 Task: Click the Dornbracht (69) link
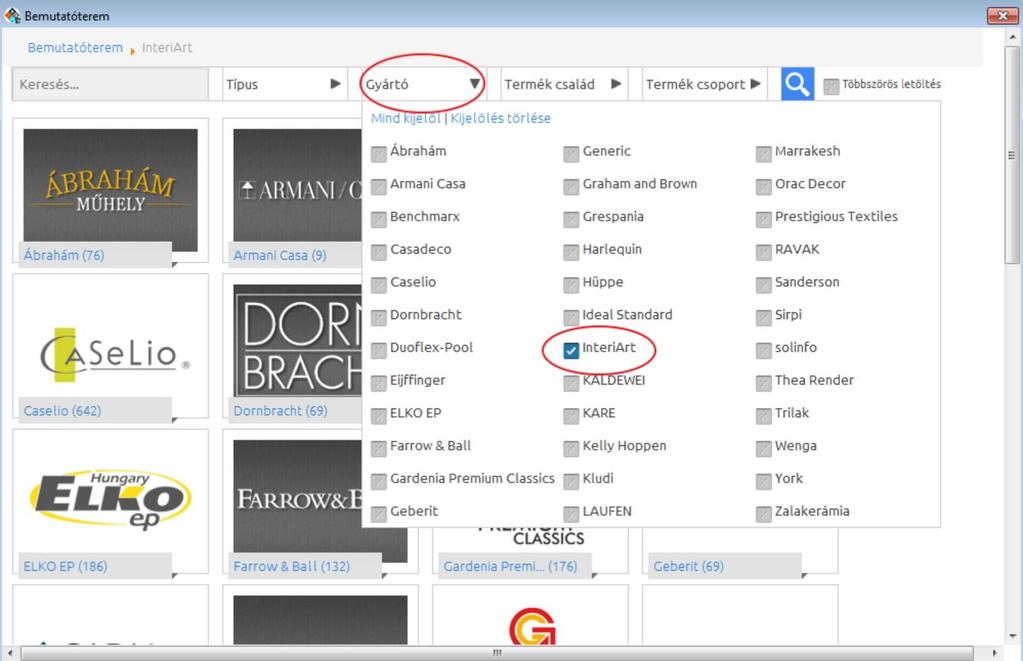pyautogui.click(x=281, y=411)
